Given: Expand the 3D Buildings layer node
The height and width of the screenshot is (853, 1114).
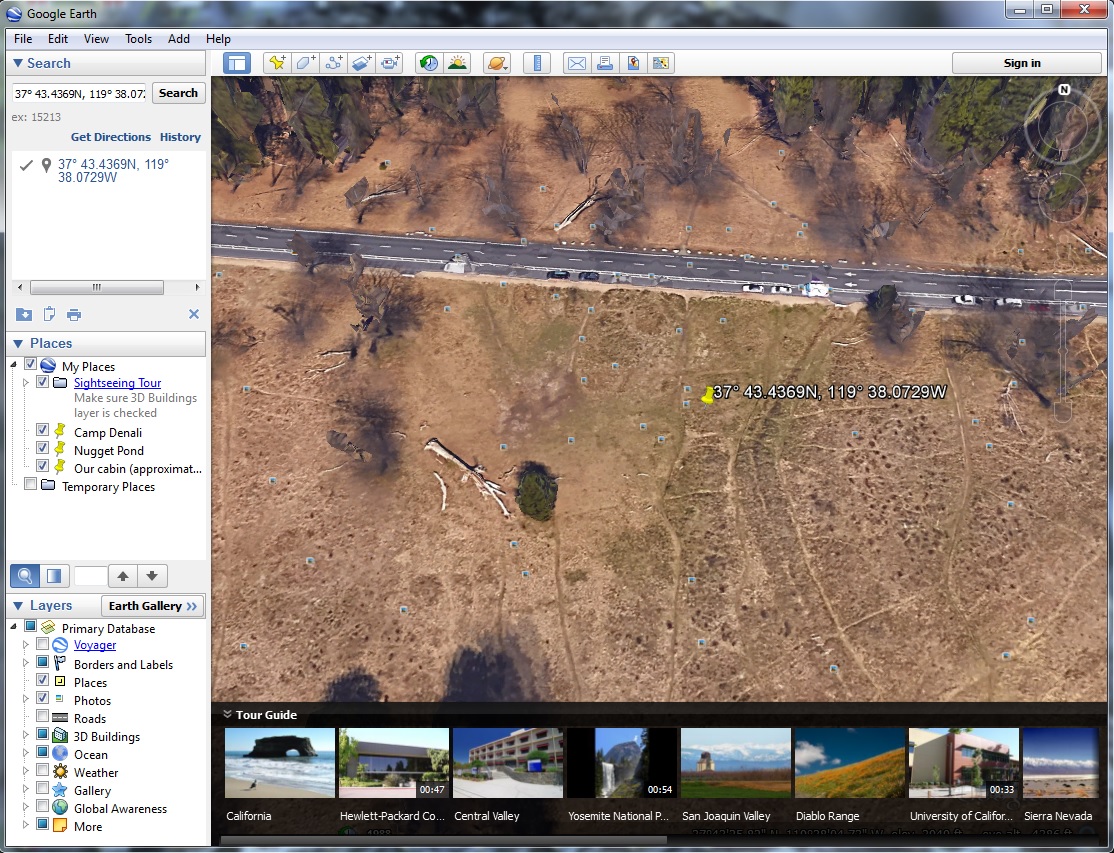Looking at the screenshot, I should point(26,734).
